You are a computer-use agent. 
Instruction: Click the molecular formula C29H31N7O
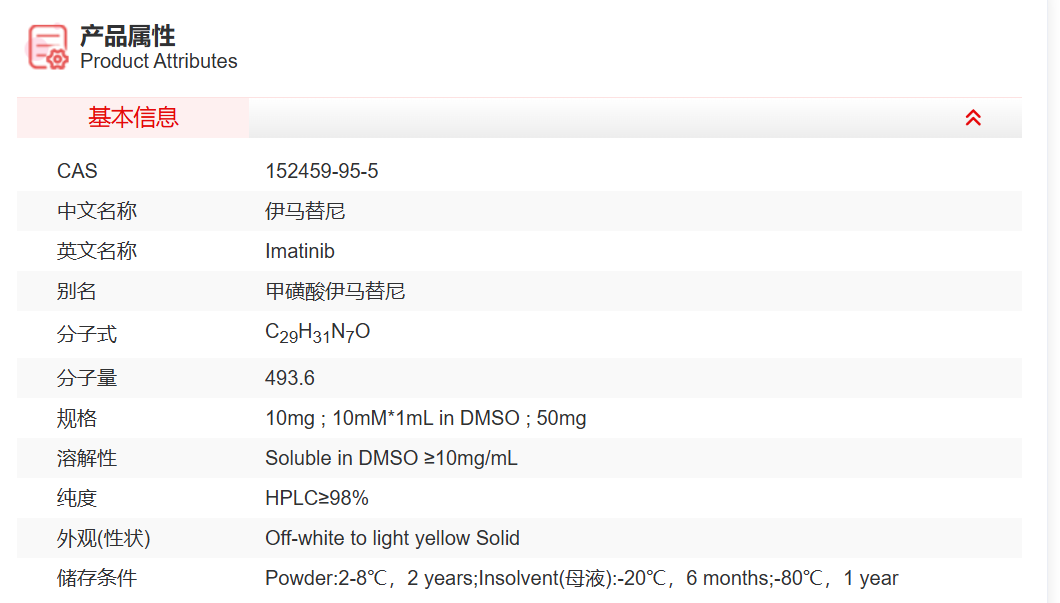tap(317, 333)
